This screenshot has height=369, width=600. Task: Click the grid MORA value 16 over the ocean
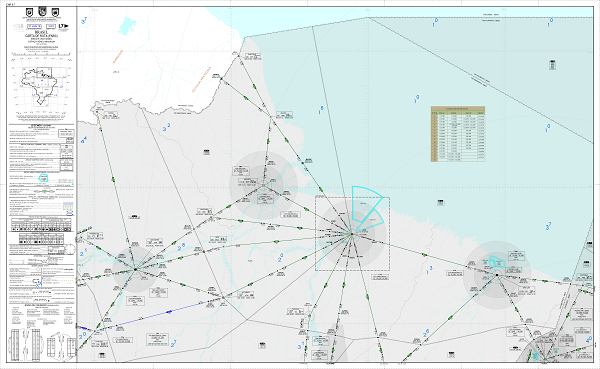[x=321, y=111]
